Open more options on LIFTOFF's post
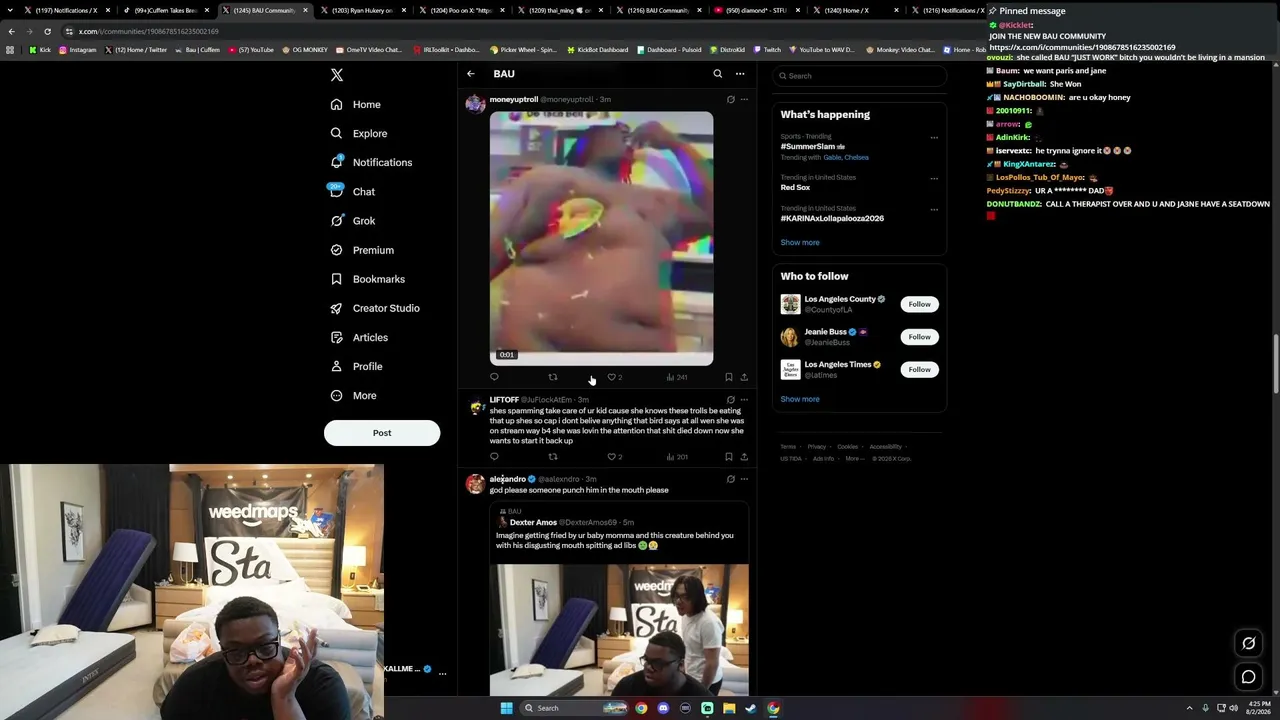Viewport: 1280px width, 720px height. click(x=744, y=400)
